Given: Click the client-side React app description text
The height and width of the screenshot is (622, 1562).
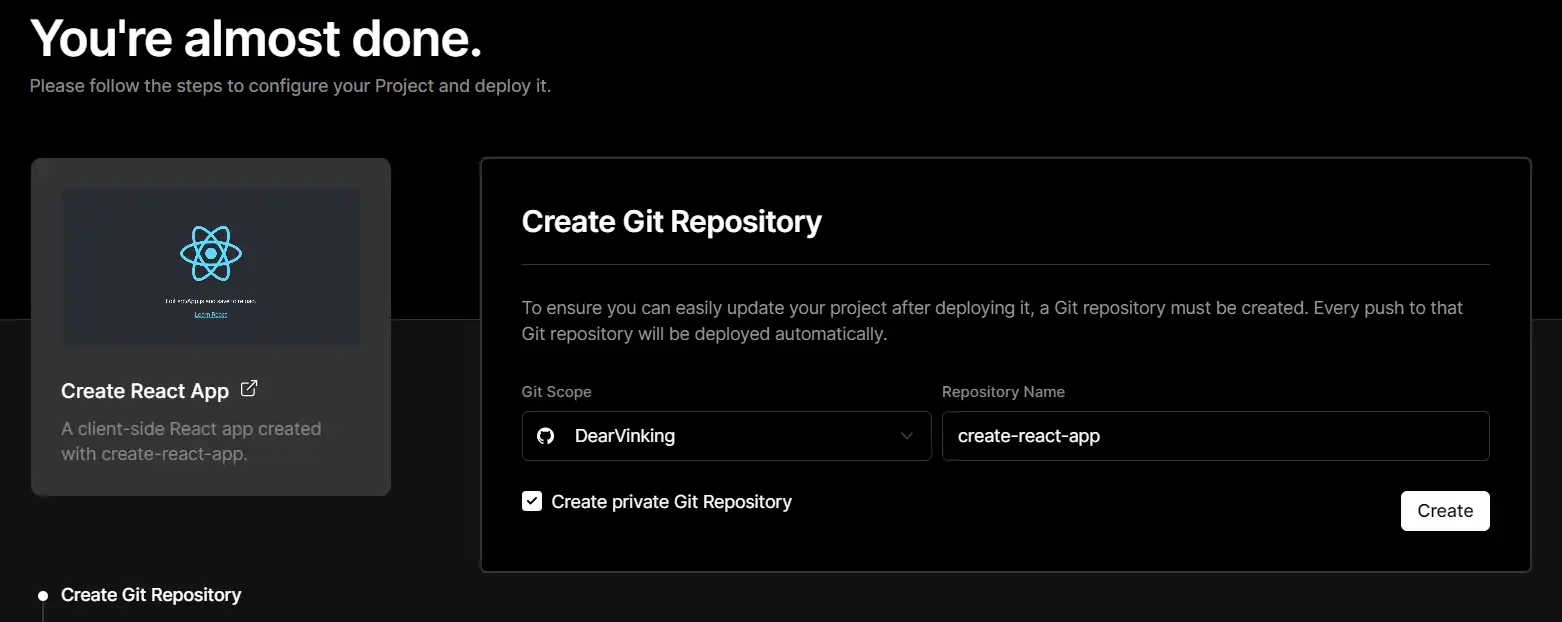Looking at the screenshot, I should 191,441.
